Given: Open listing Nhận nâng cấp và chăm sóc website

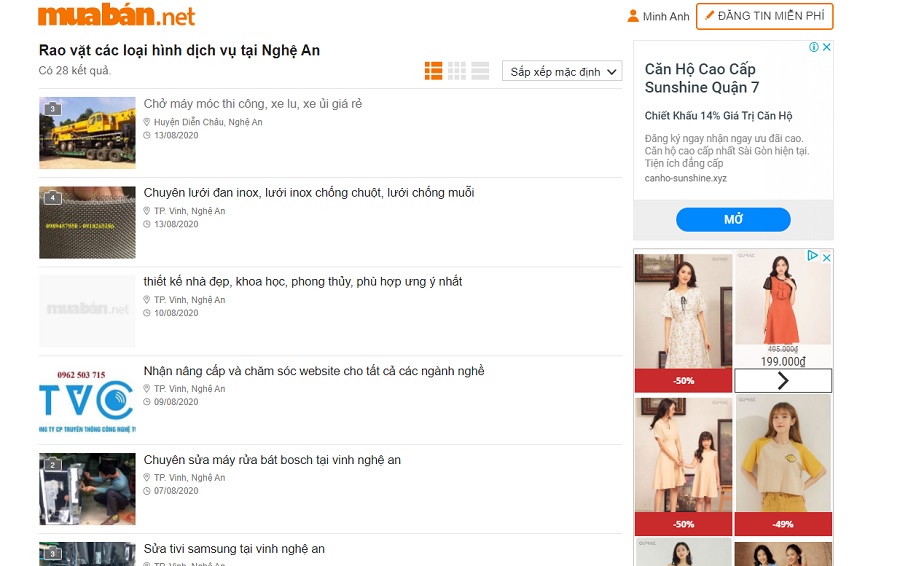Looking at the screenshot, I should [314, 371].
